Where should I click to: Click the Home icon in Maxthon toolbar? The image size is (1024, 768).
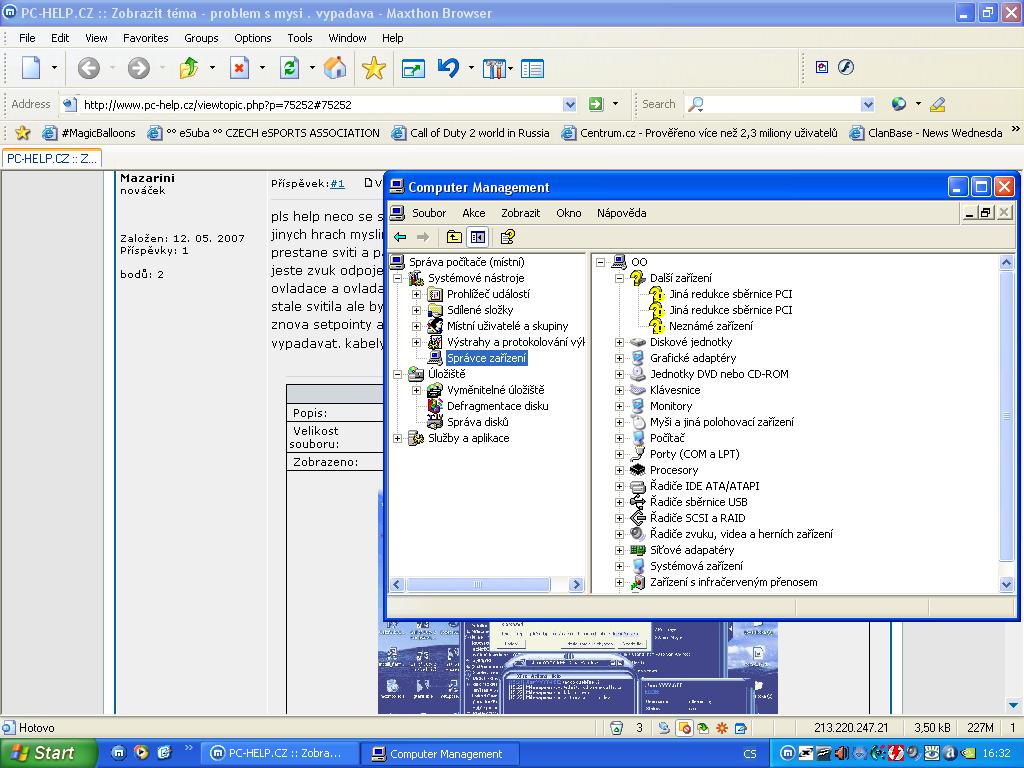[335, 68]
